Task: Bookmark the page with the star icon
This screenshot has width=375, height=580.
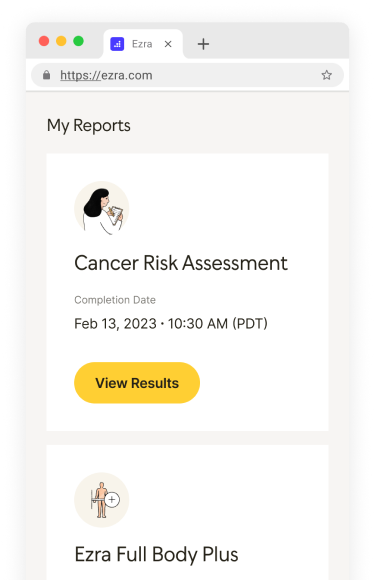Action: 326,75
